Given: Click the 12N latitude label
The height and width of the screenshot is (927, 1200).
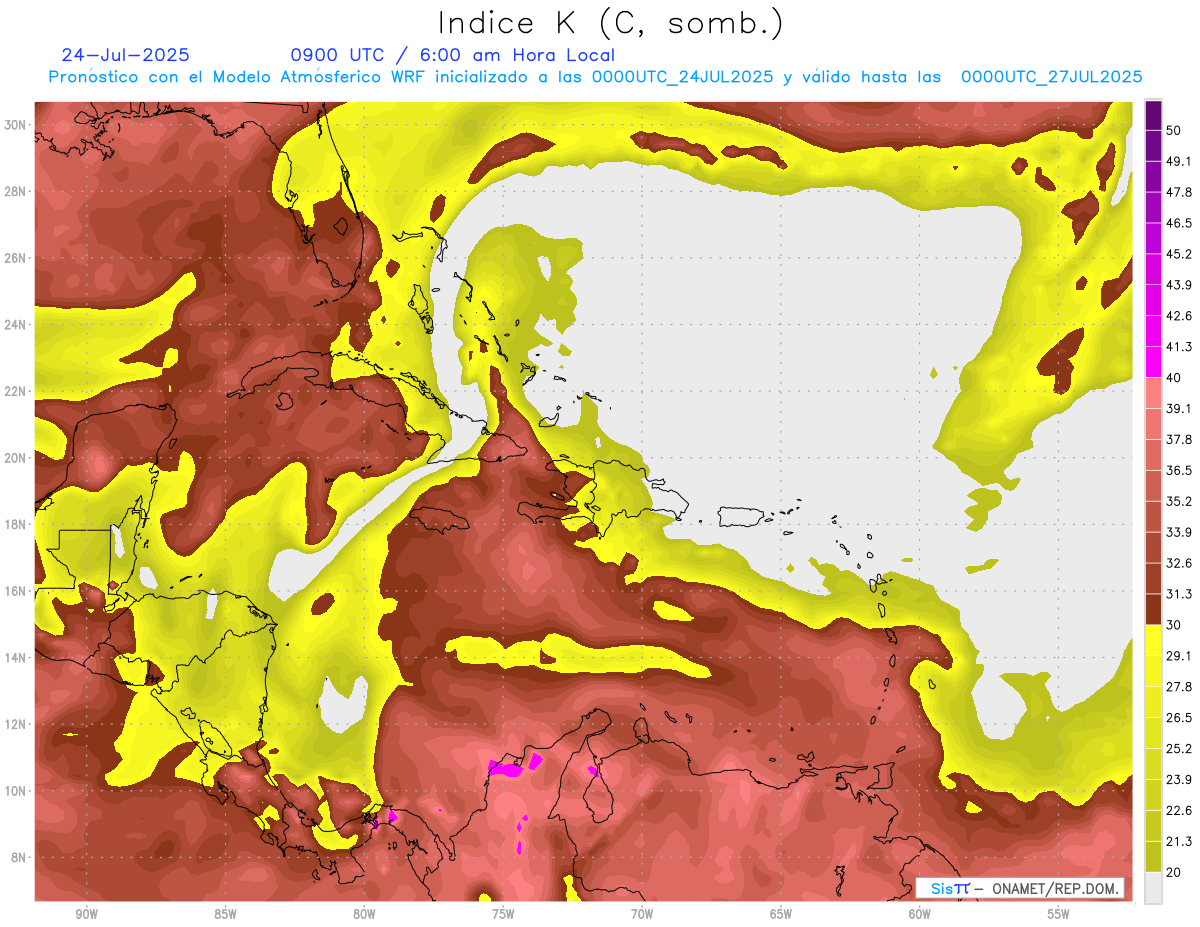Looking at the screenshot, I should (15, 724).
